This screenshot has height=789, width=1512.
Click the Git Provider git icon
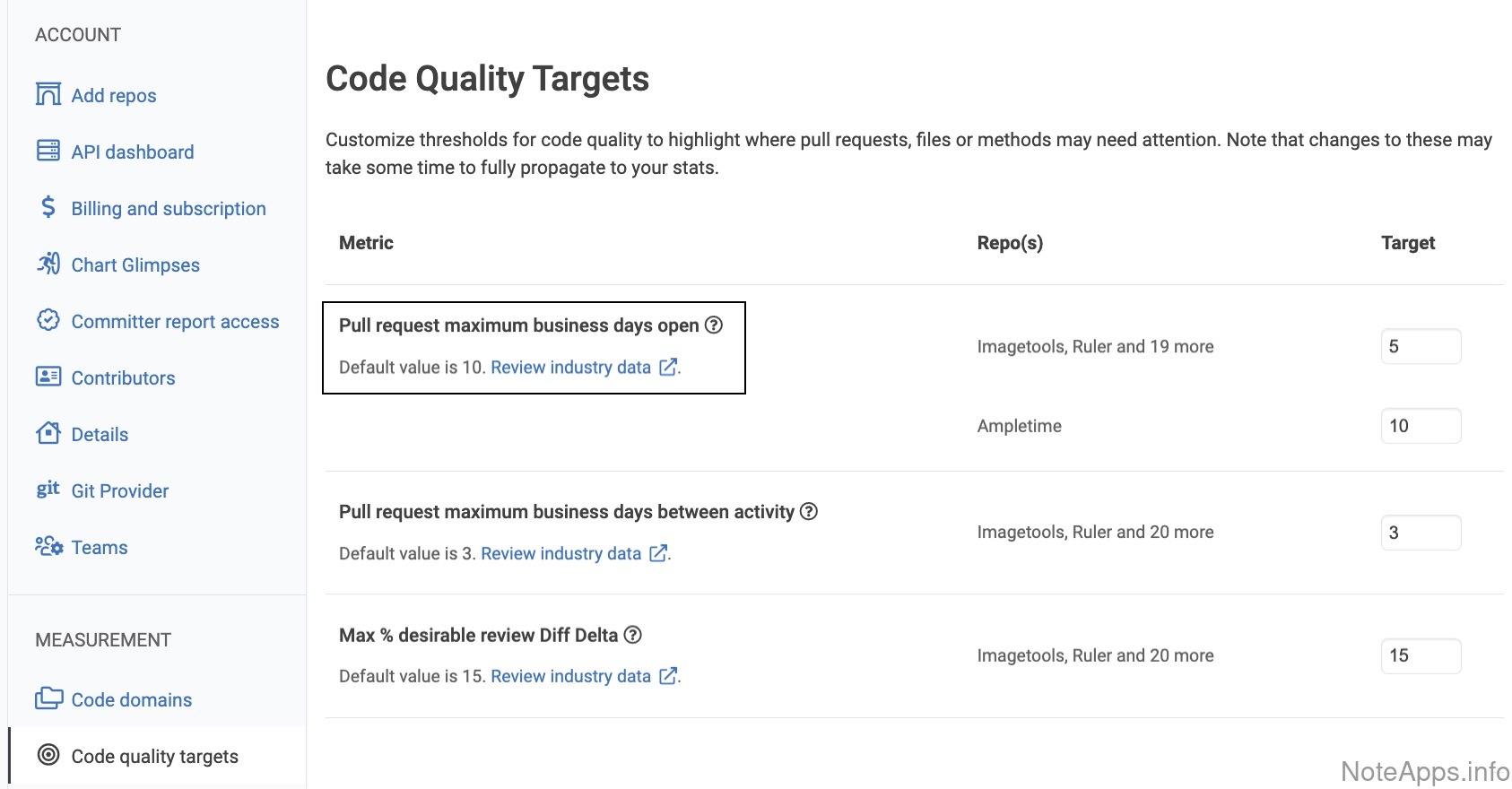[x=48, y=489]
